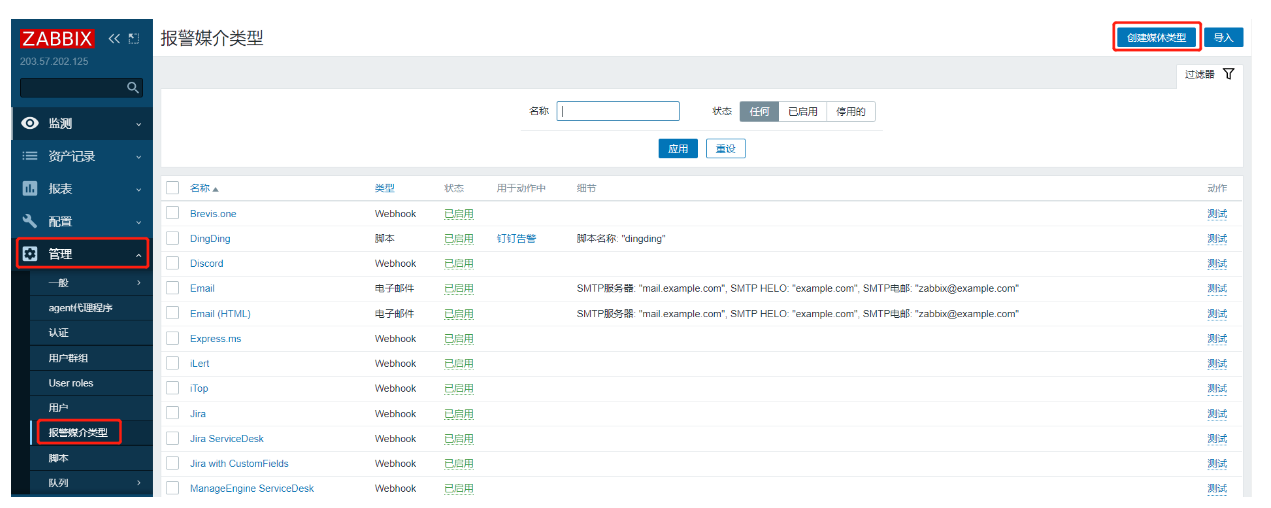Expand the 监测 menu chevron
The image size is (1271, 508).
(x=139, y=124)
